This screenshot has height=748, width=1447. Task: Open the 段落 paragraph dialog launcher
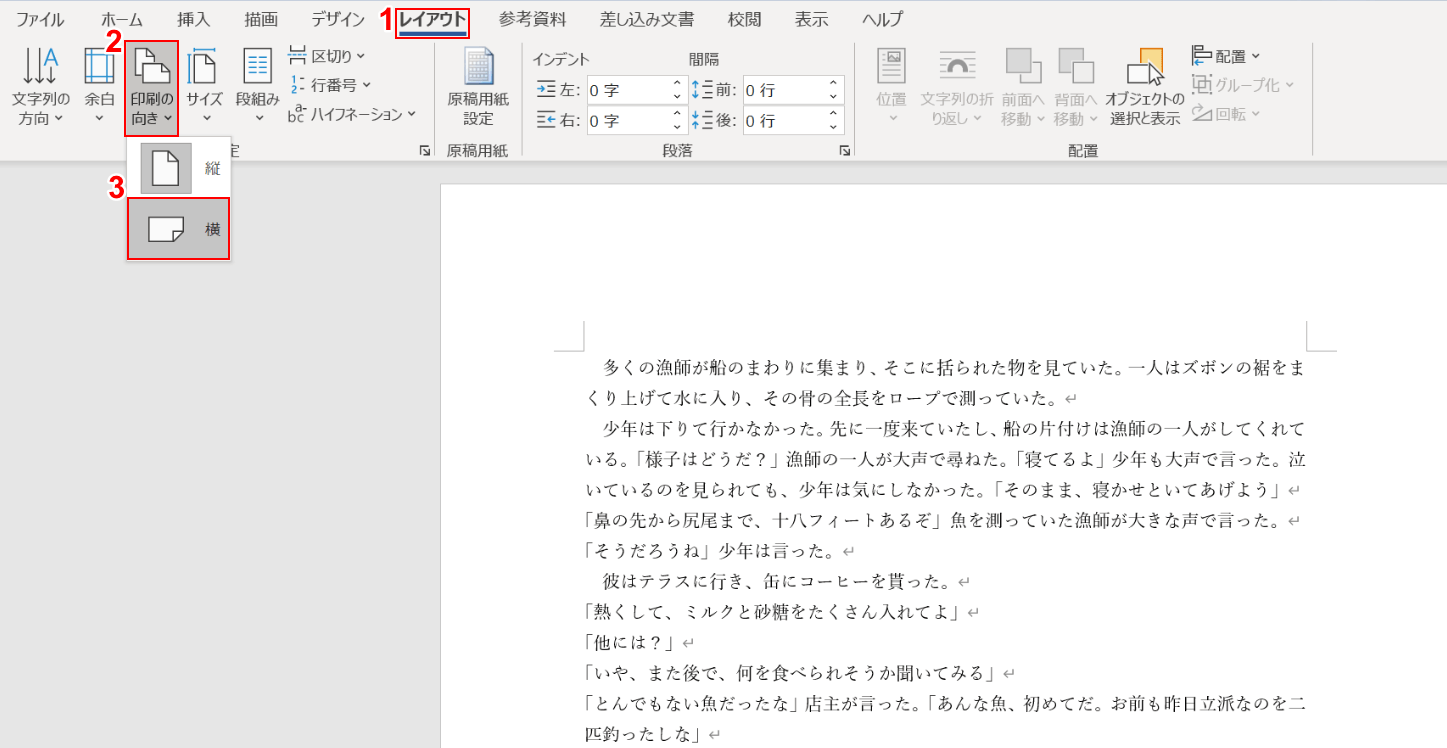click(845, 150)
